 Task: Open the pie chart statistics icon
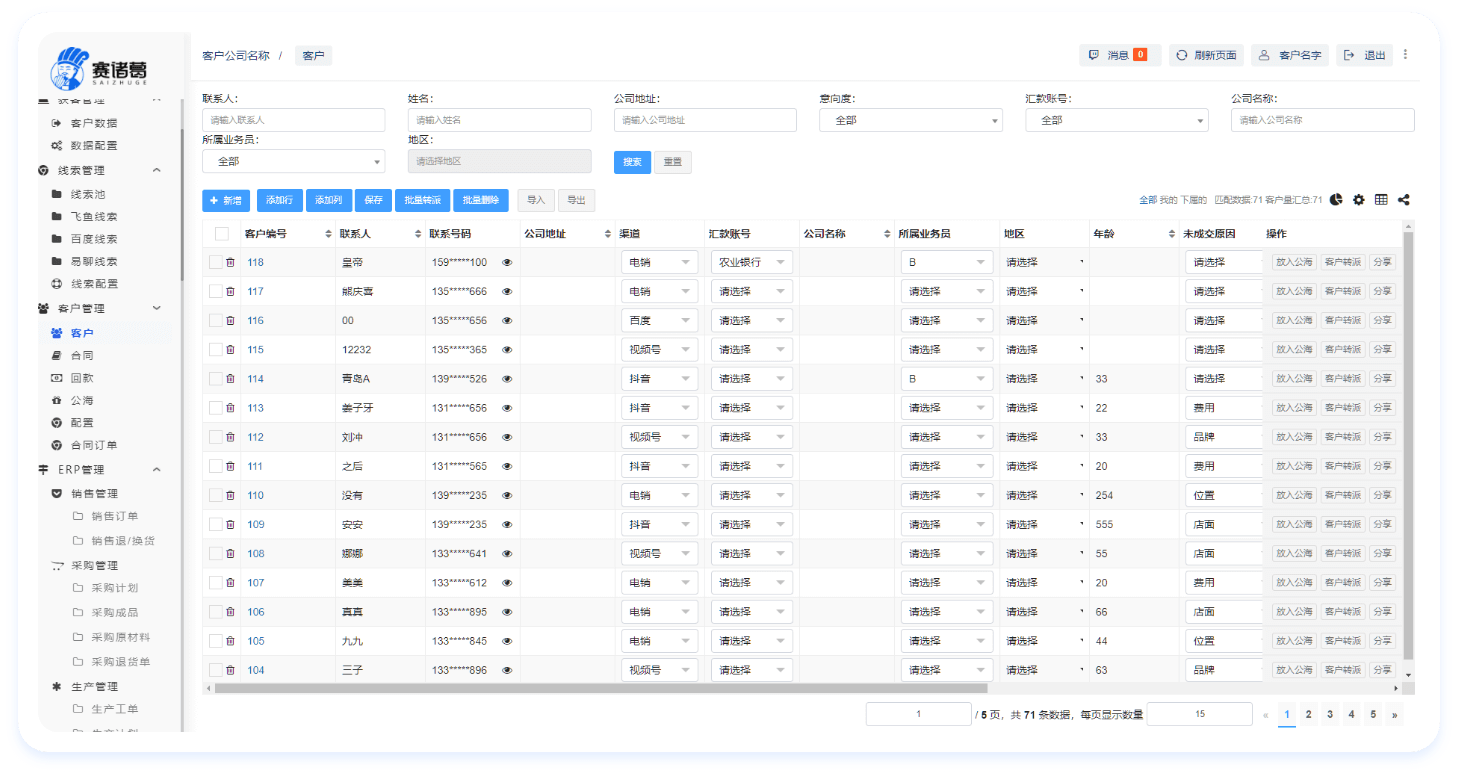(x=1336, y=200)
